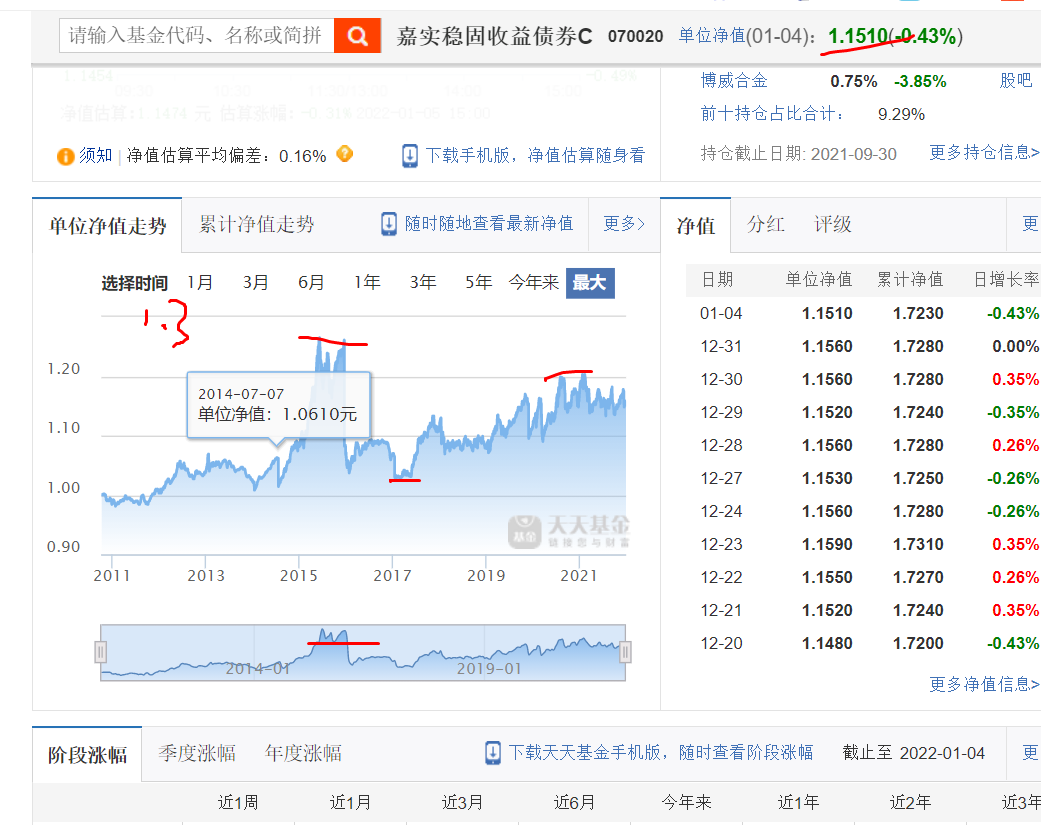Click the 12-31 date cell
Screen dimensions: 1041x825
tap(721, 346)
